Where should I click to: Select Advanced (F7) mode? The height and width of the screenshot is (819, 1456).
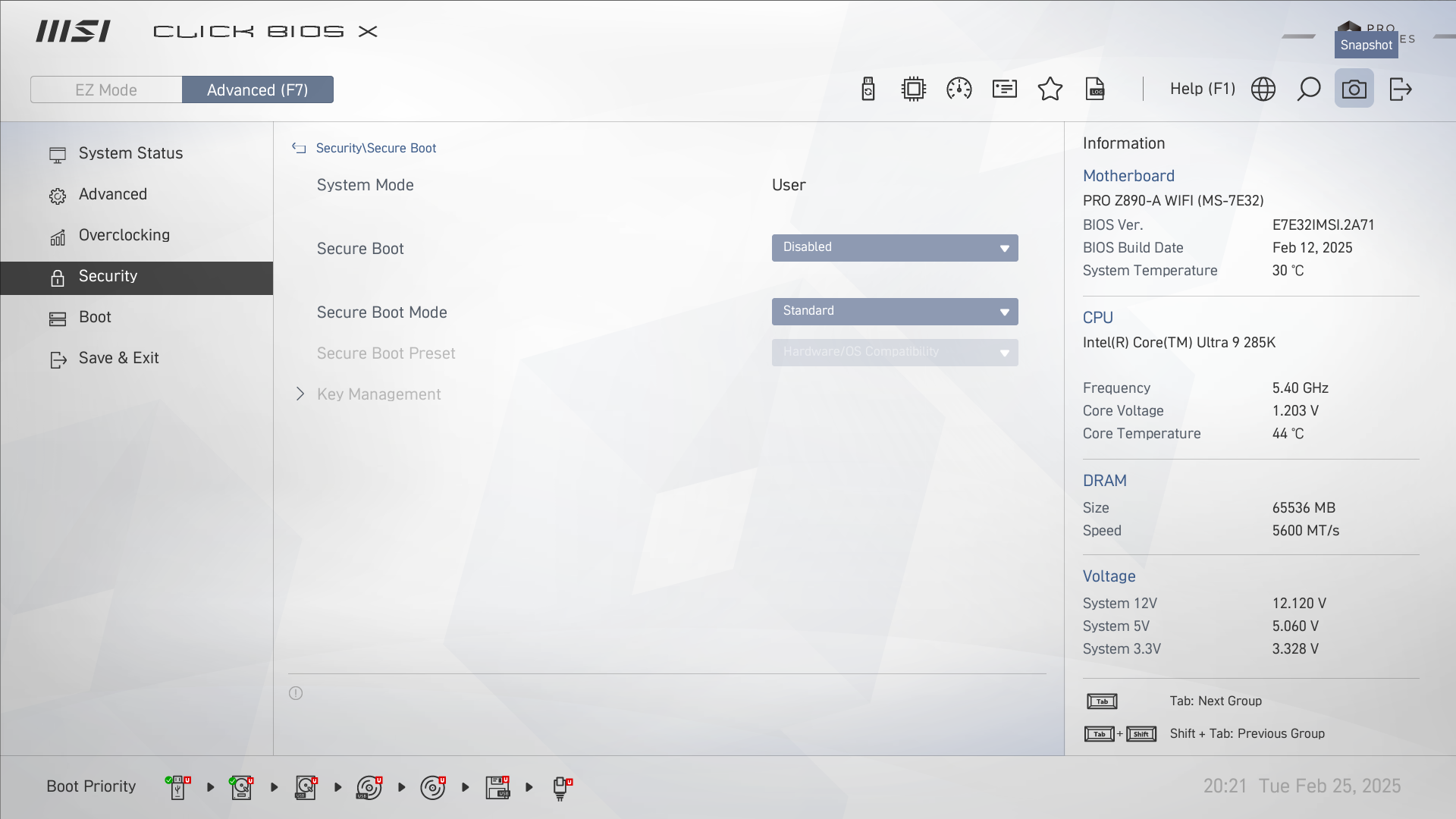tap(258, 89)
